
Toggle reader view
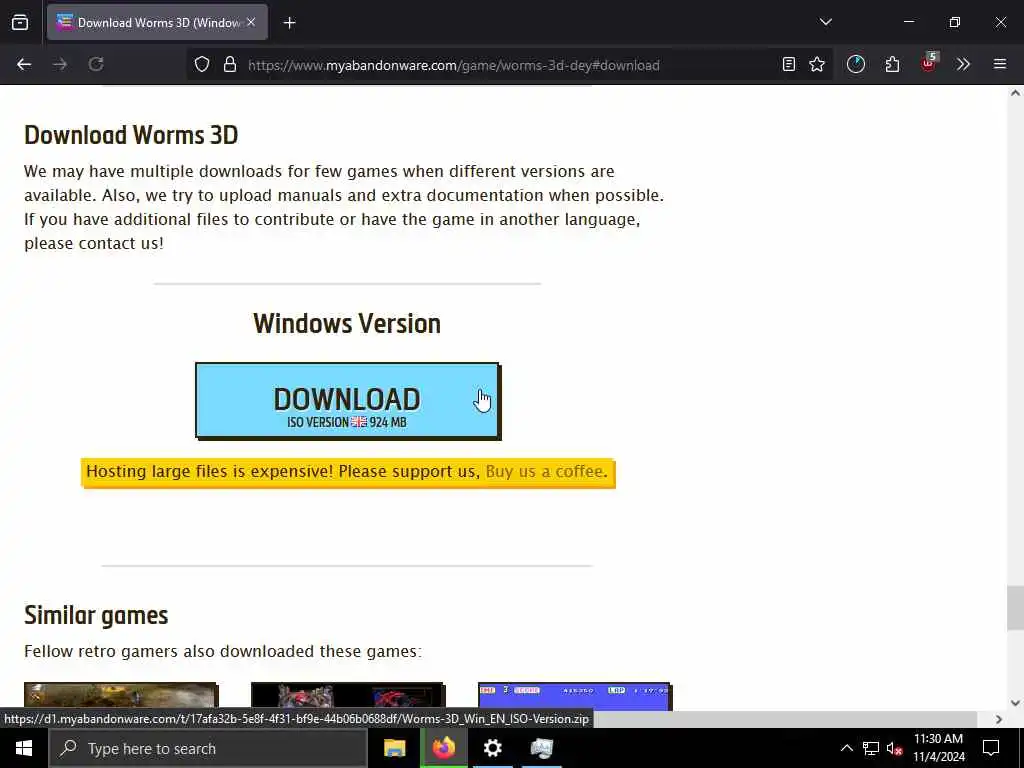pyautogui.click(x=789, y=64)
